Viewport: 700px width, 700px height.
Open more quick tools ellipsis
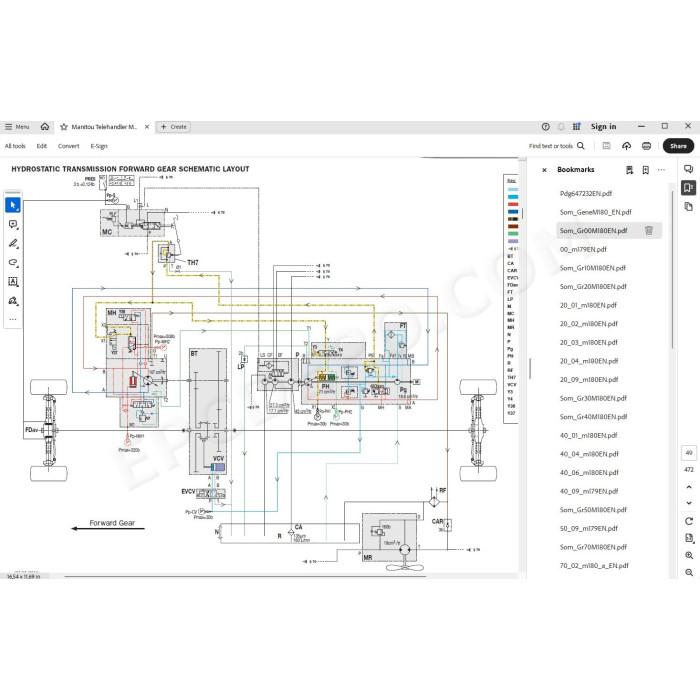[x=13, y=319]
